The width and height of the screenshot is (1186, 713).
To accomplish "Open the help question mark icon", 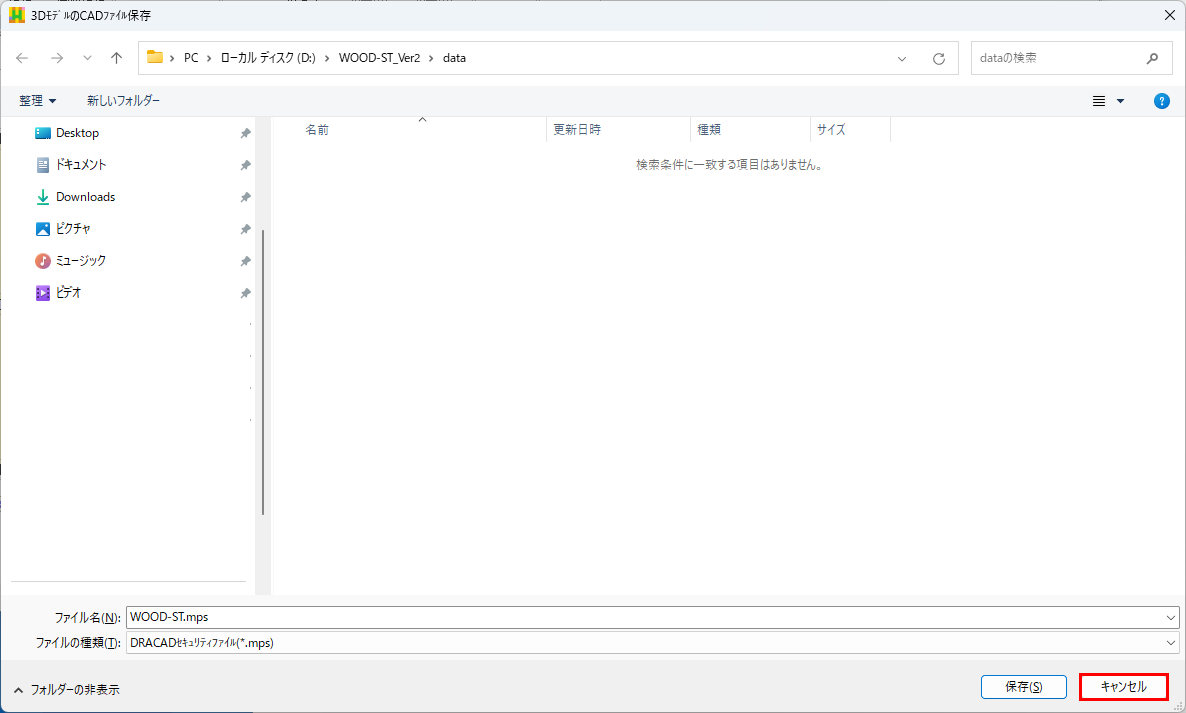I will coord(1161,101).
